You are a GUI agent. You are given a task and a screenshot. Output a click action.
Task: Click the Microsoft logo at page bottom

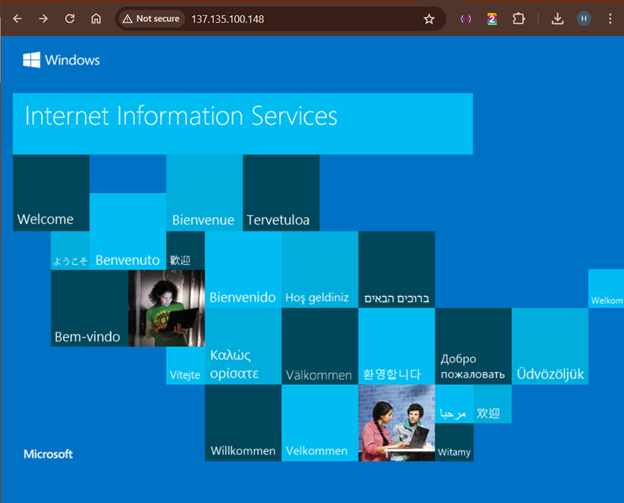[48, 454]
